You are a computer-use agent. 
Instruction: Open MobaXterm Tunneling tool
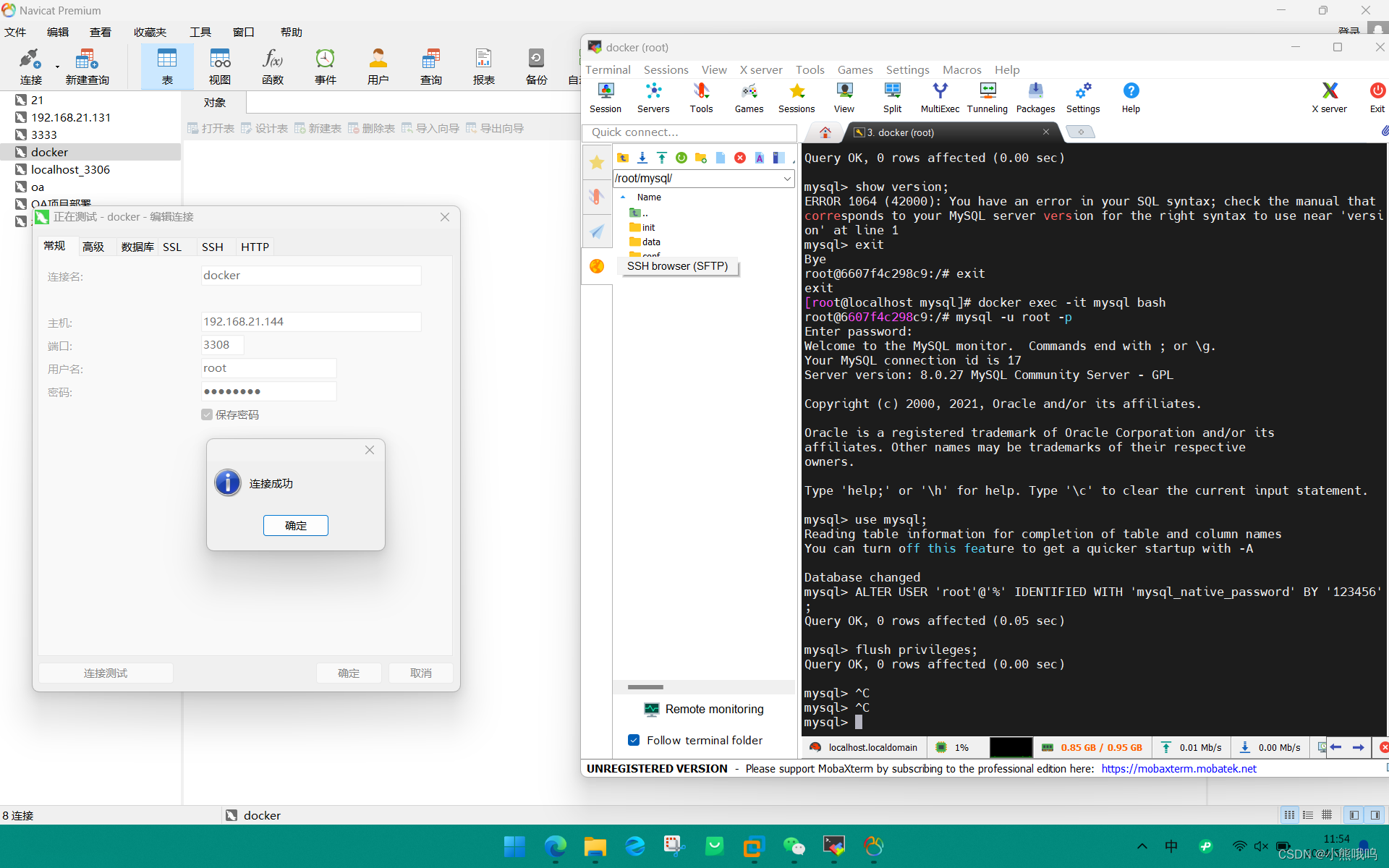pyautogui.click(x=987, y=98)
